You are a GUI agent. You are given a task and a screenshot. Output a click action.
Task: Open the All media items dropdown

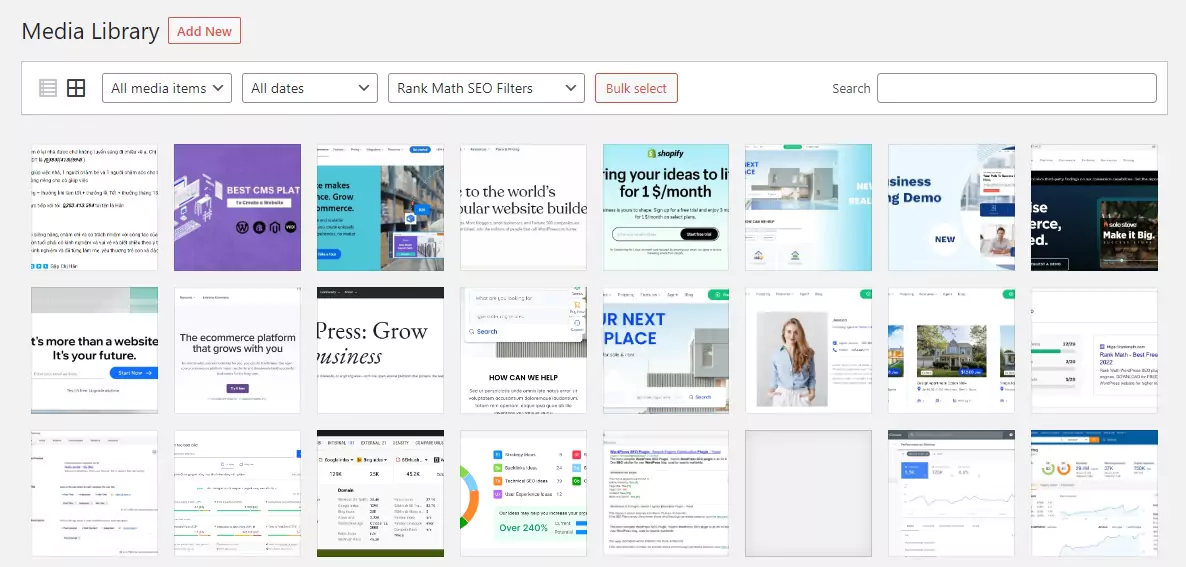point(167,88)
